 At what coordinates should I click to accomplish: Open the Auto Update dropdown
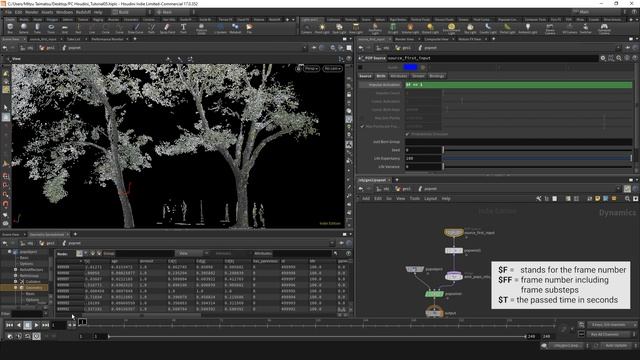click(617, 345)
